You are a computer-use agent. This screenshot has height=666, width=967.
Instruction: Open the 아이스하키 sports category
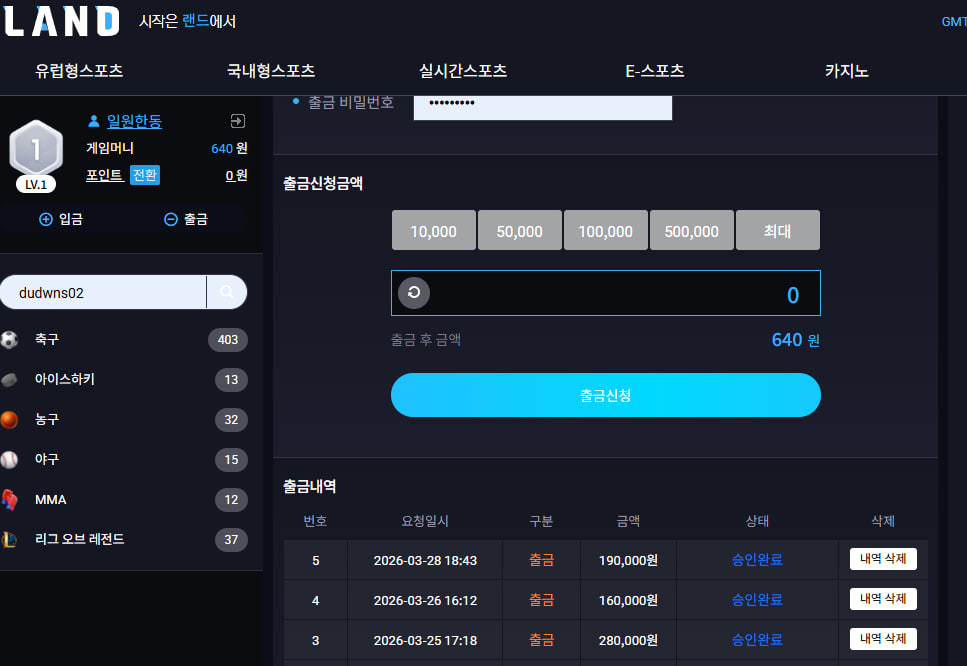point(65,380)
